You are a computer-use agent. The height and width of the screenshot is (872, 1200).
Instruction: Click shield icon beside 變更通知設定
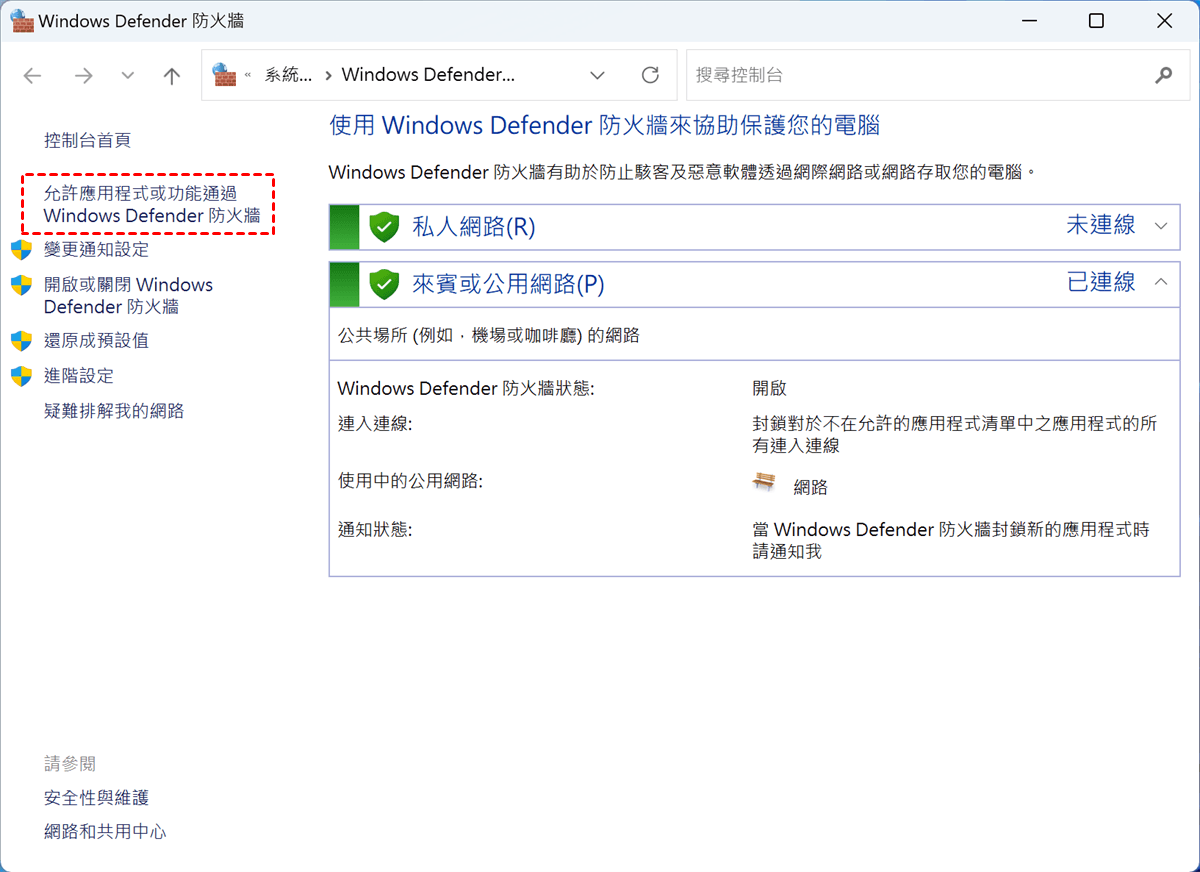click(x=21, y=249)
